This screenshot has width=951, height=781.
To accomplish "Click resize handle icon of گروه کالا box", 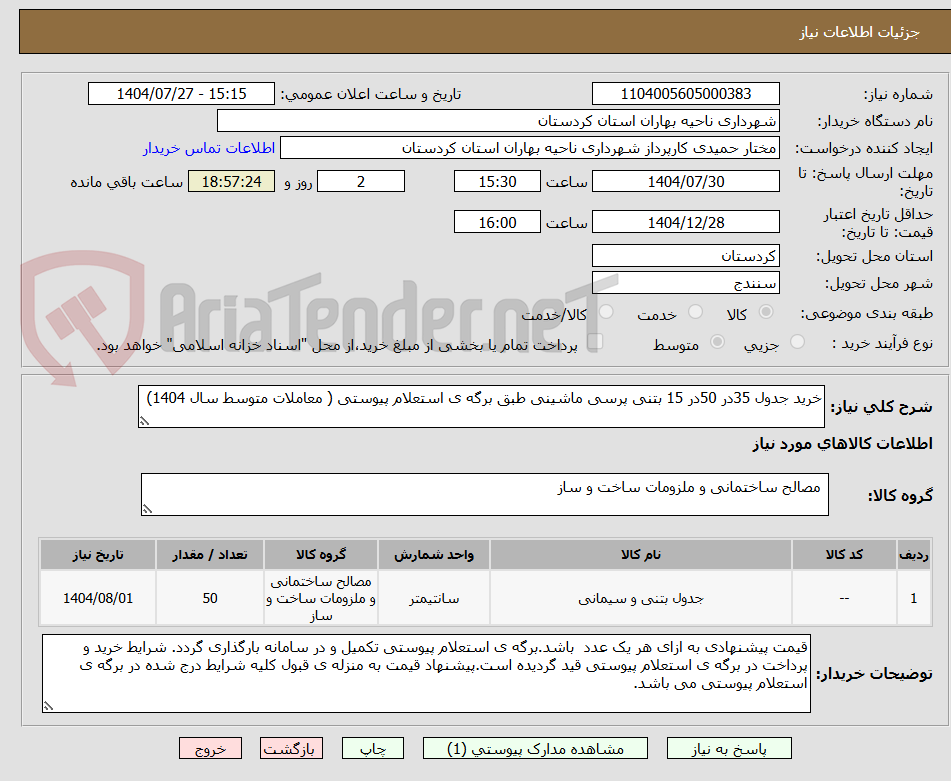I will (x=146, y=509).
